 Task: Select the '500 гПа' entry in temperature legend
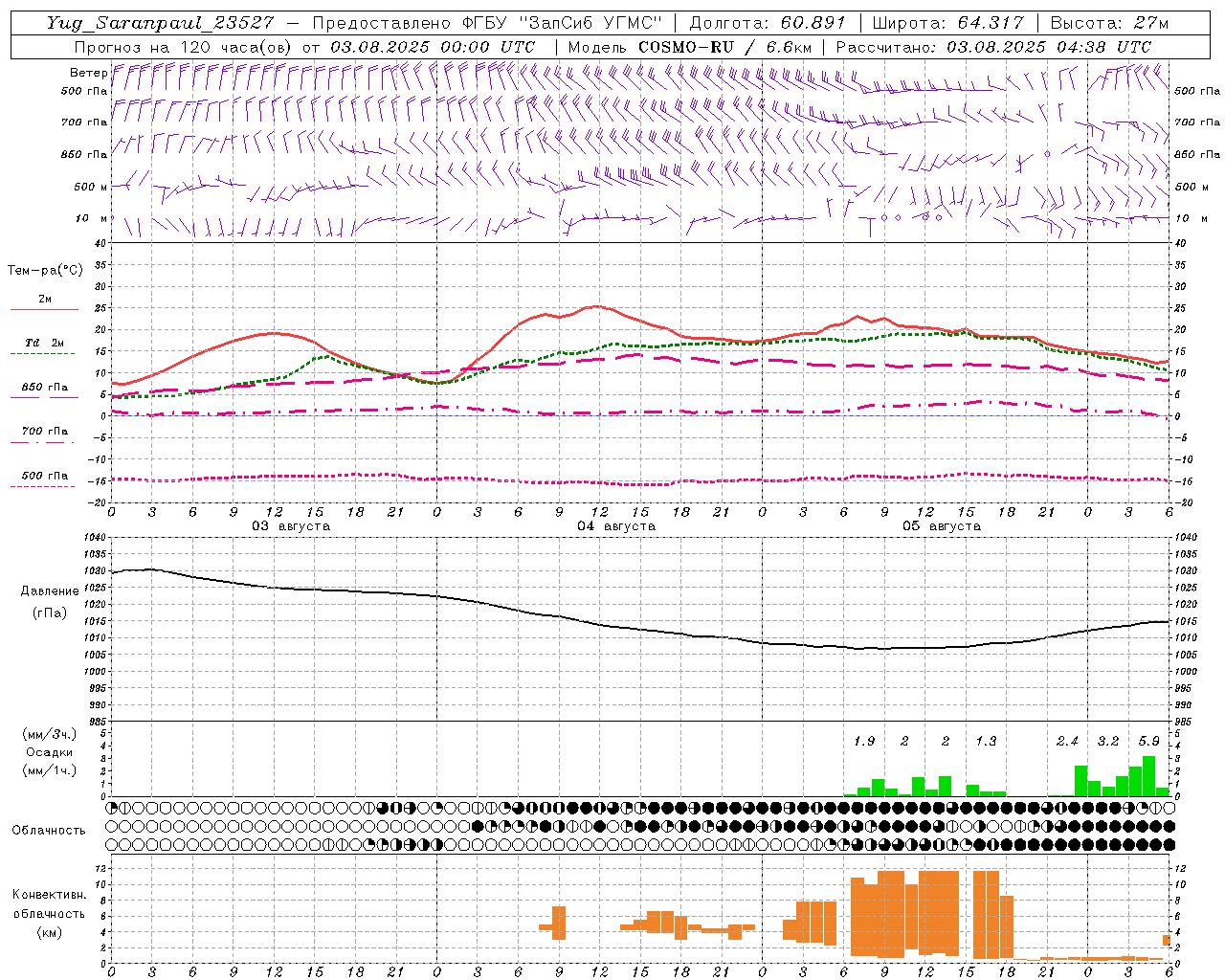45,476
